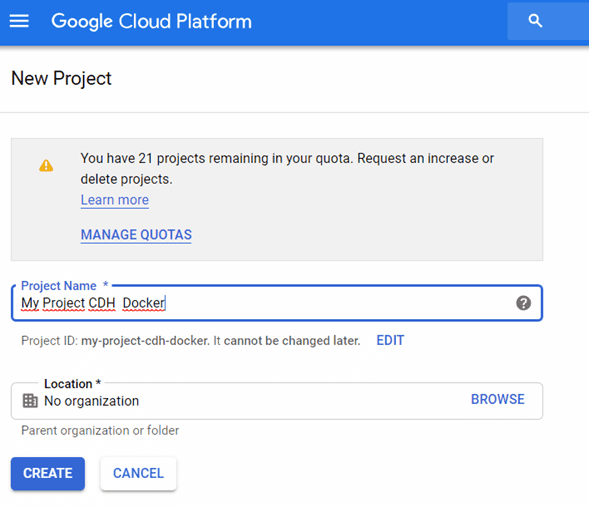Click the my-project-cdh-docker Project ID text
589x507 pixels.
point(145,341)
